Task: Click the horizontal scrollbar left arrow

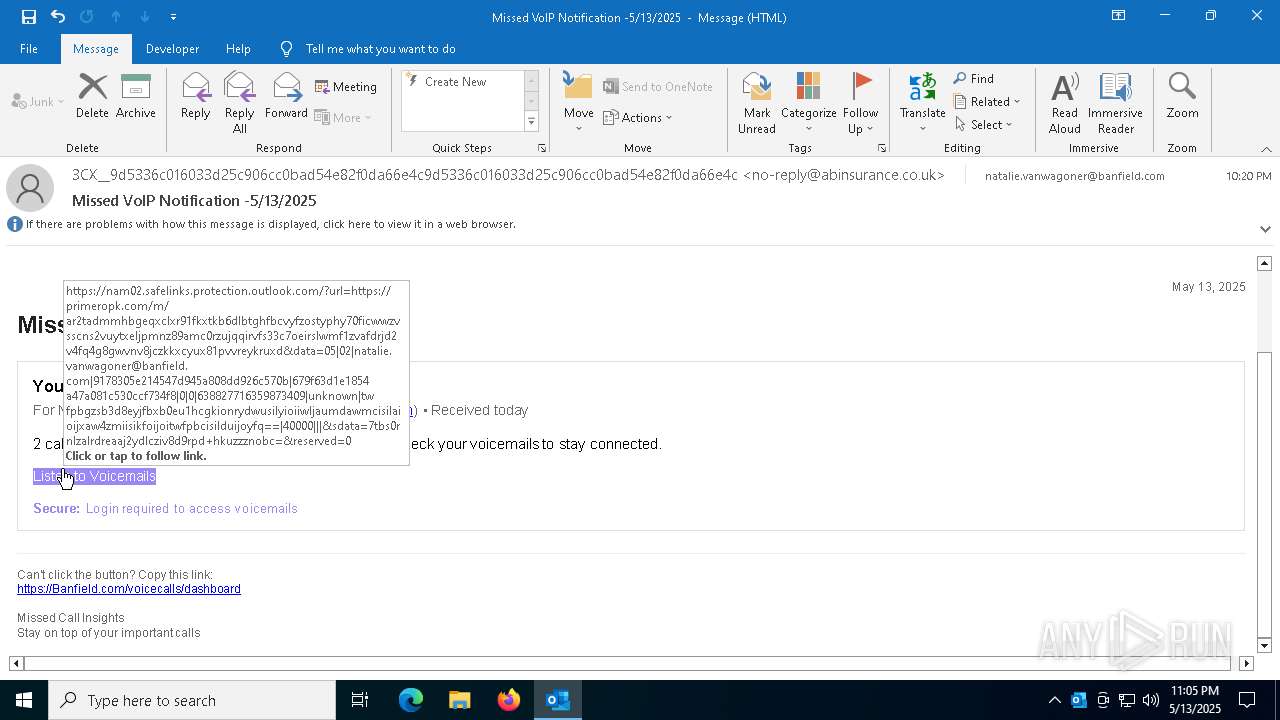Action: tap(16, 663)
